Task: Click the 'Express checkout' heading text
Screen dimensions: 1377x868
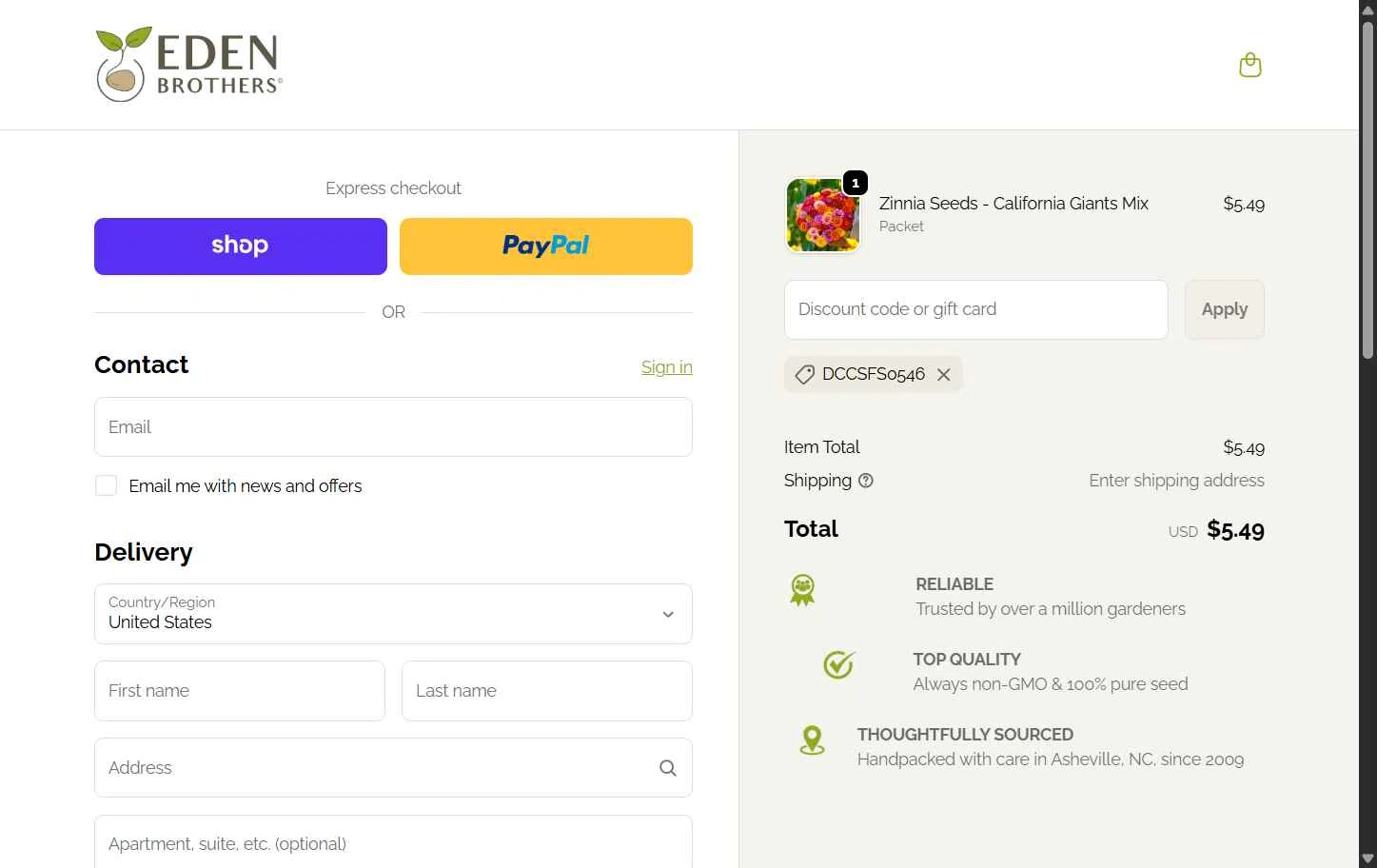Action: pos(393,188)
